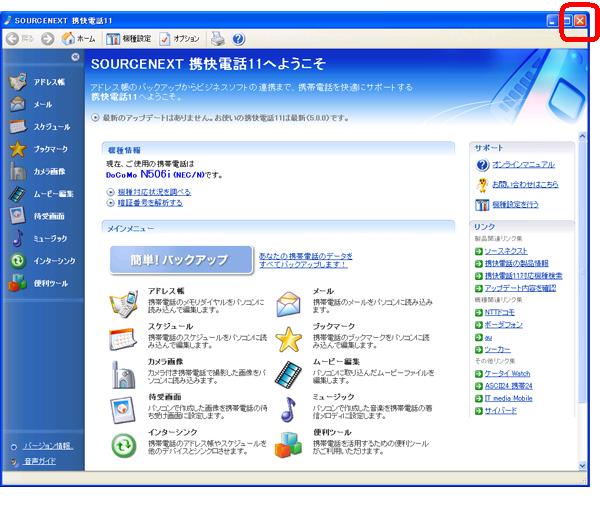The width and height of the screenshot is (600, 520).
Task: Collapse the sidebar with its small close icon
Action: click(75, 57)
